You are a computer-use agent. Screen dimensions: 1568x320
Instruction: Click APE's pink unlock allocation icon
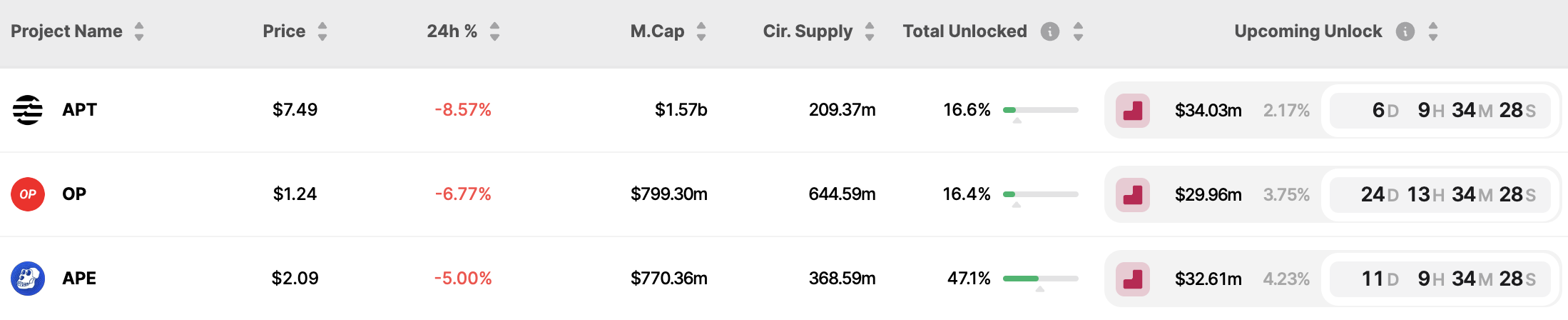coord(1132,279)
